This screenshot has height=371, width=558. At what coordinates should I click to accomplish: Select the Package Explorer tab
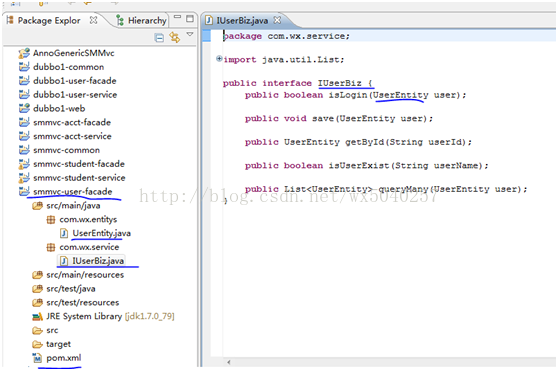click(x=49, y=21)
